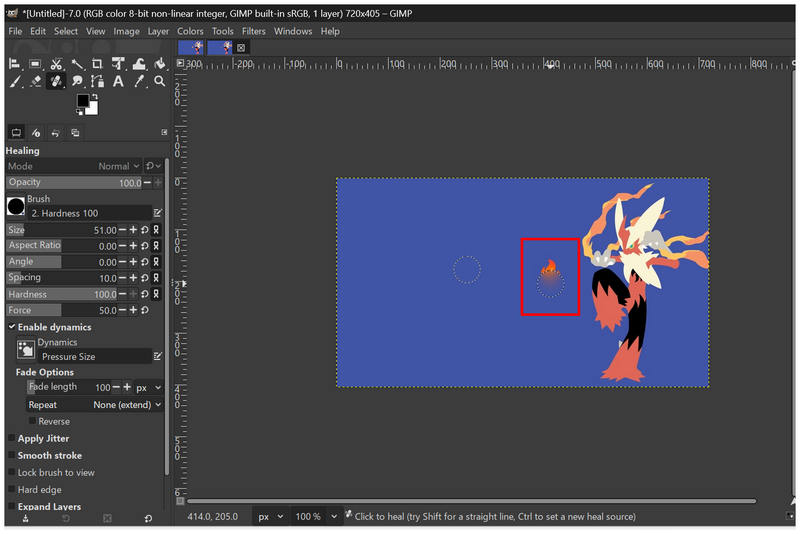
Task: Reset colors to default black and white
Action: tap(79, 111)
